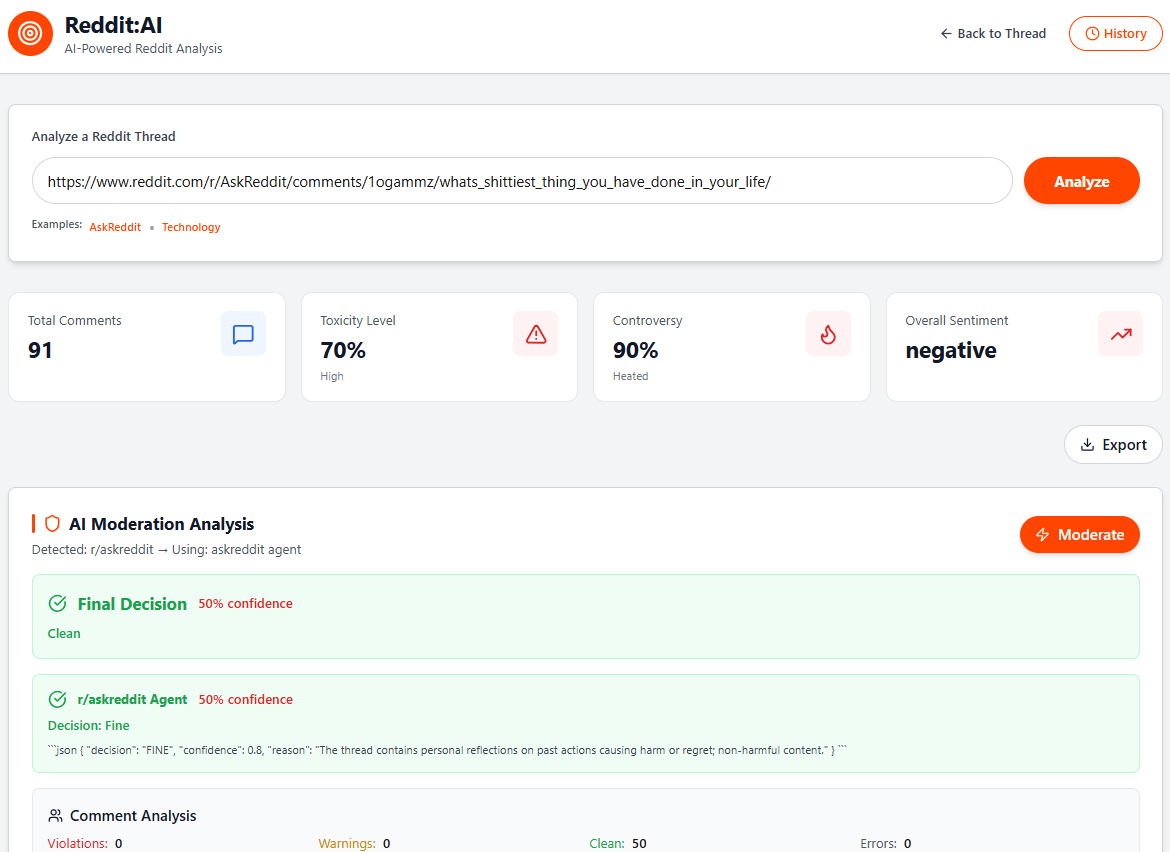Click the JSON decision reason text
Viewport: 1170px width, 852px height.
click(448, 750)
